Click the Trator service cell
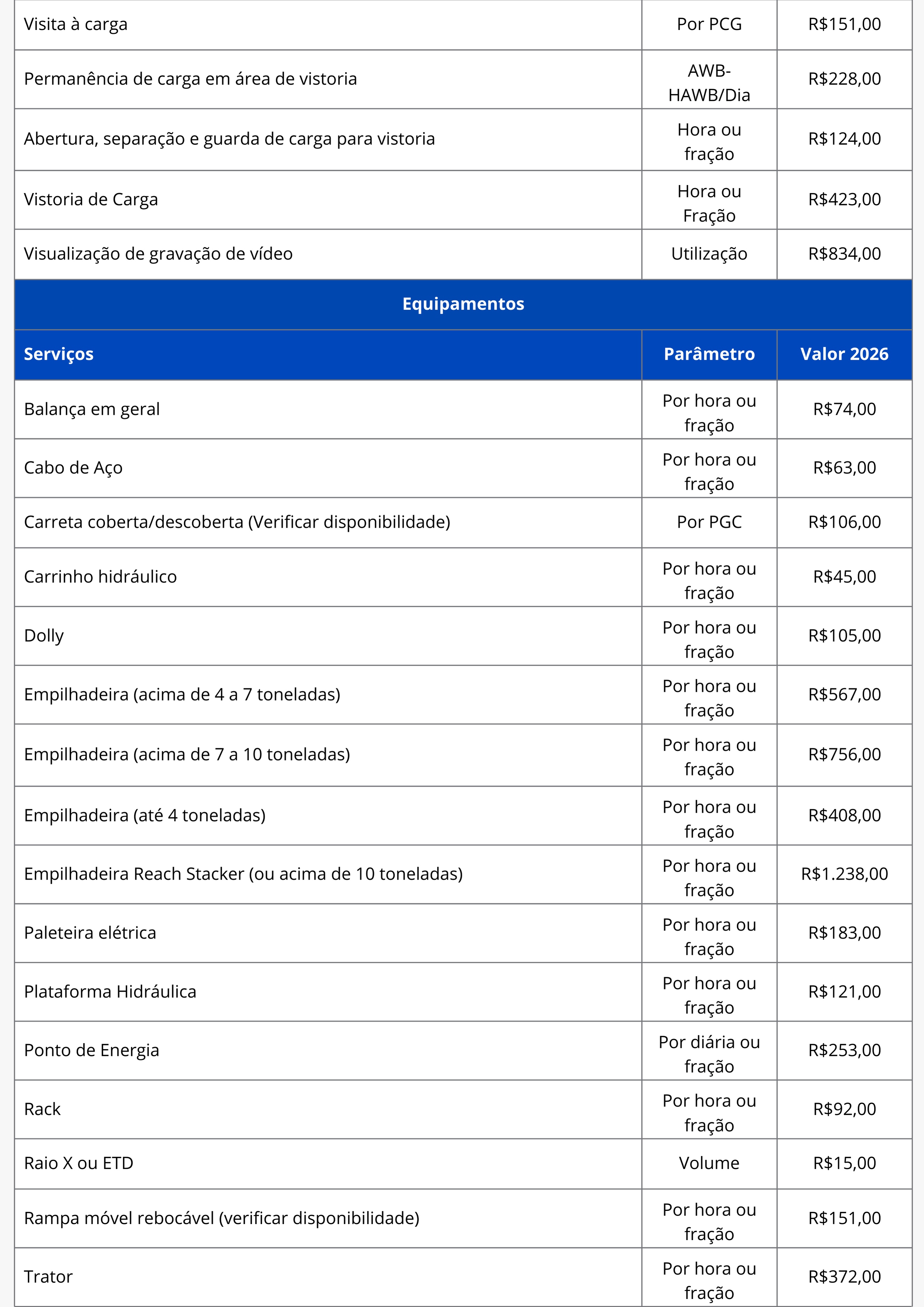Image resolution: width=924 pixels, height=1307 pixels. coord(328,1277)
